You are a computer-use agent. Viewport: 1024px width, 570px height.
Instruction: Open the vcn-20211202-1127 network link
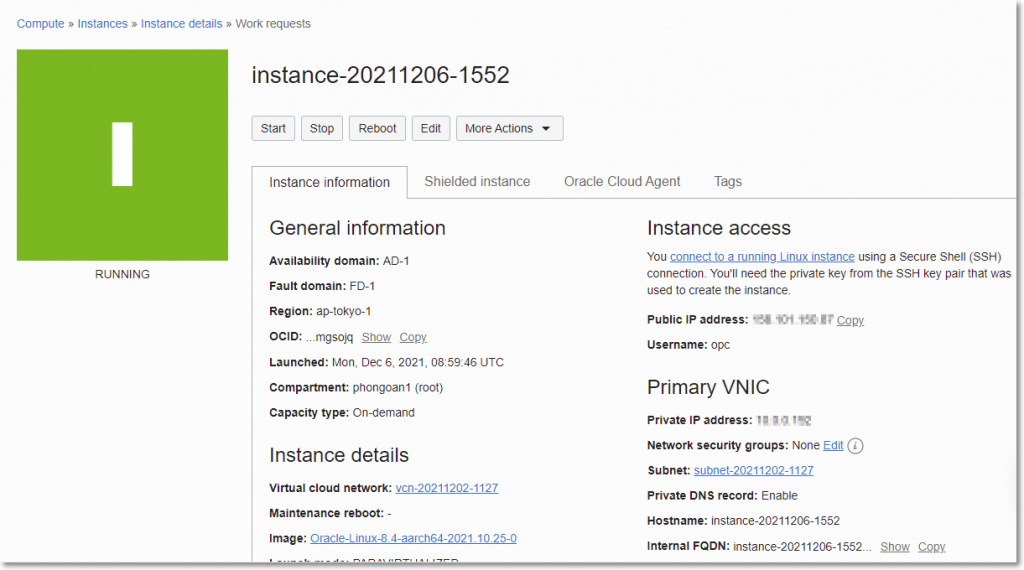pyautogui.click(x=446, y=489)
